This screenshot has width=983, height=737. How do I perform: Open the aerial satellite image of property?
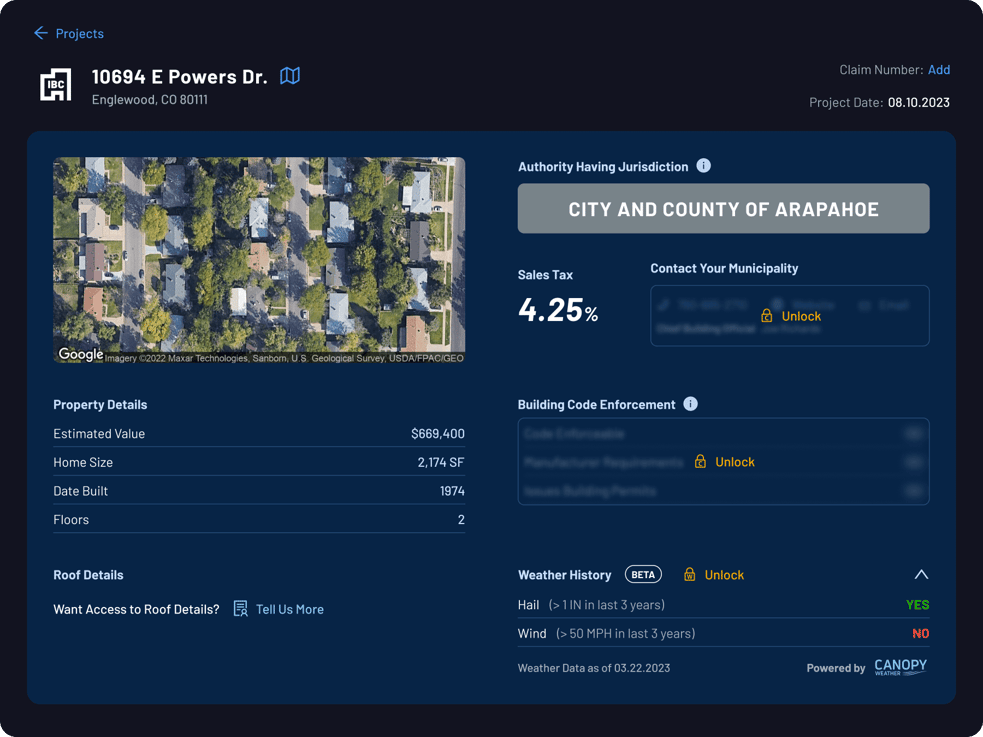(x=259, y=259)
